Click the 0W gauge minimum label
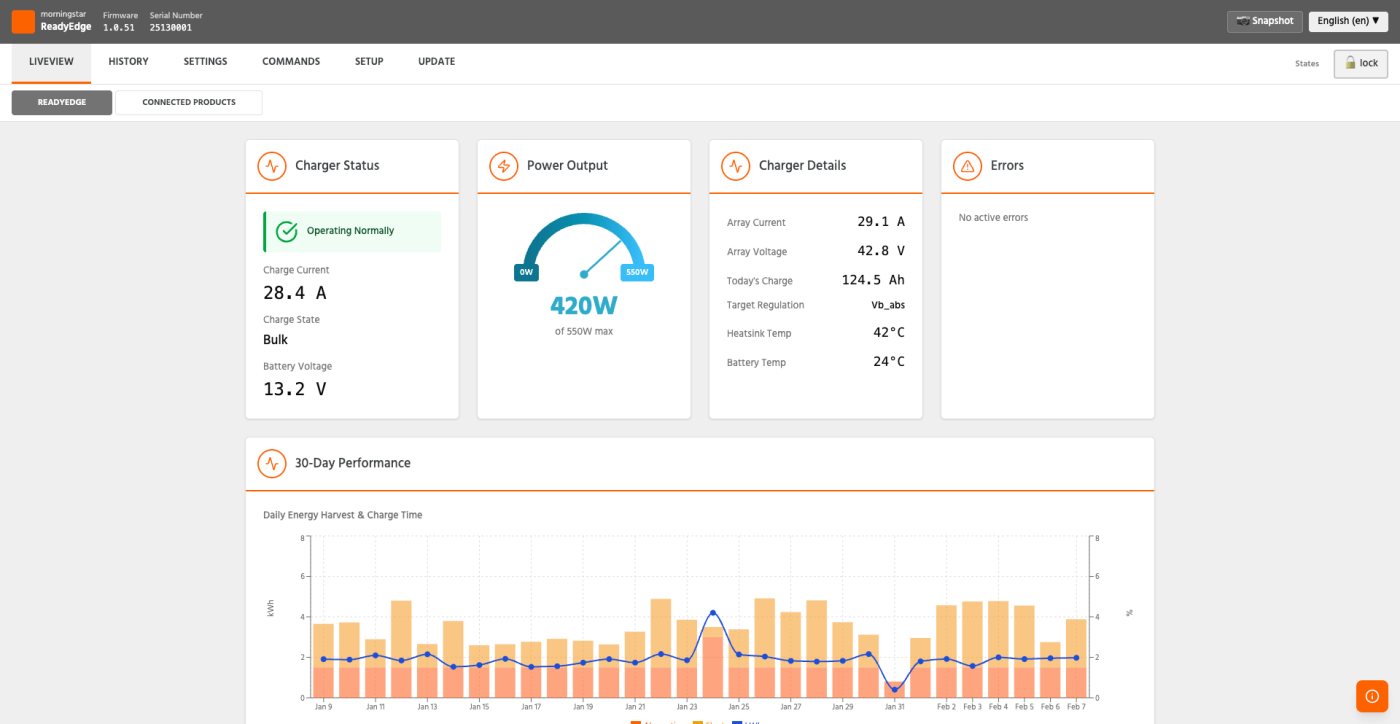The image size is (1400, 724). pyautogui.click(x=526, y=272)
